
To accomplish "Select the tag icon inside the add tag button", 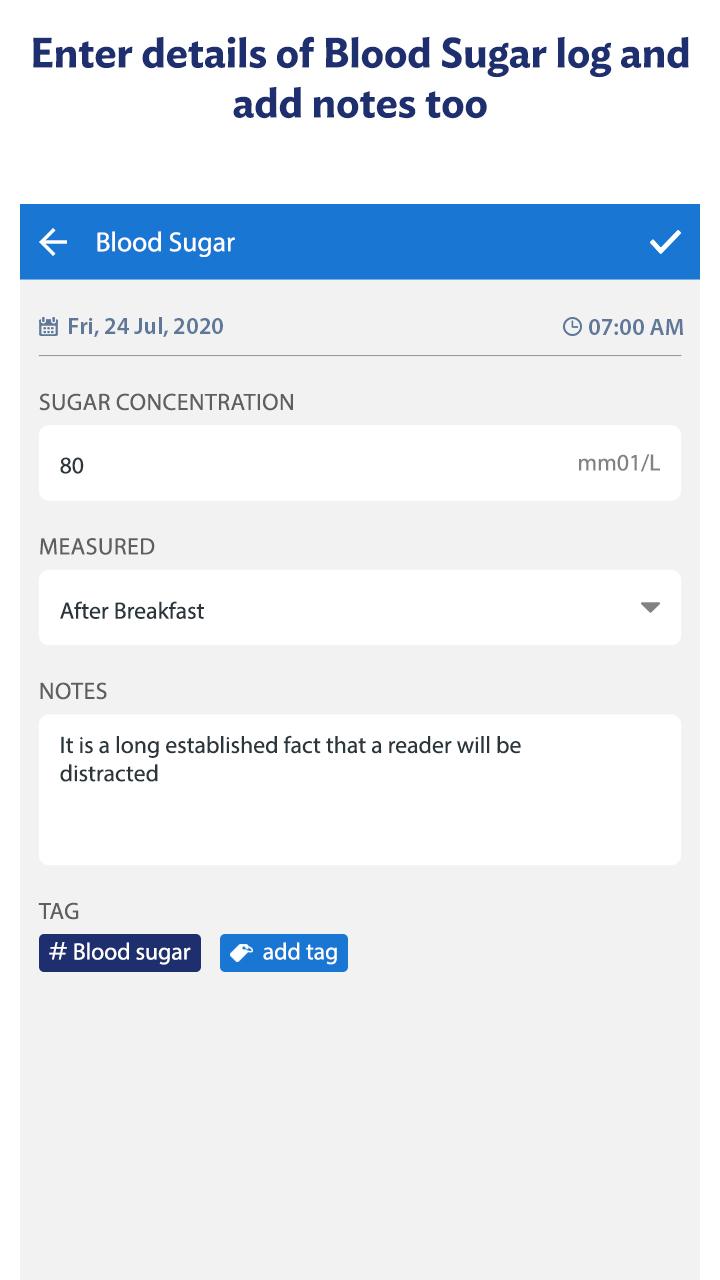I will (x=244, y=952).
